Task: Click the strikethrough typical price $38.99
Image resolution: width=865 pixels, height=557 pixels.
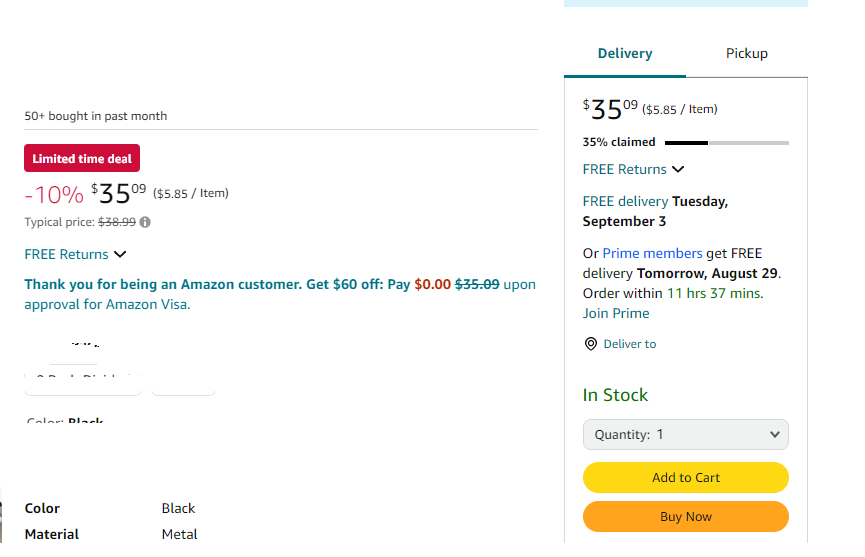Action: [117, 222]
